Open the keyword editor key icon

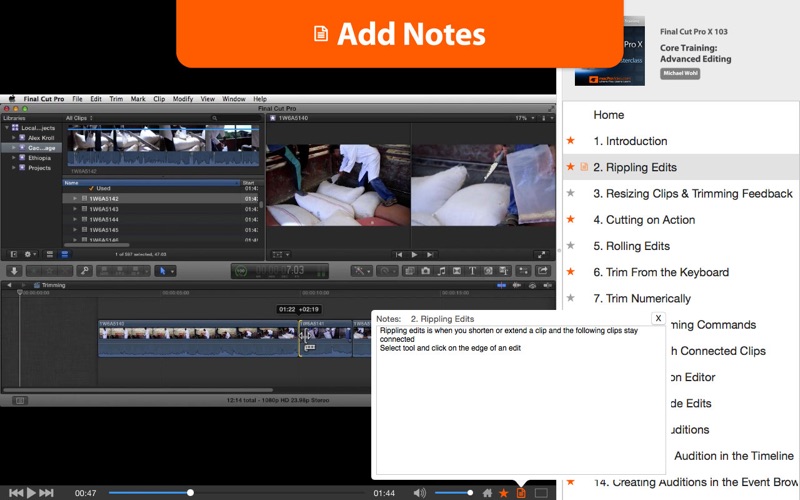pos(85,271)
